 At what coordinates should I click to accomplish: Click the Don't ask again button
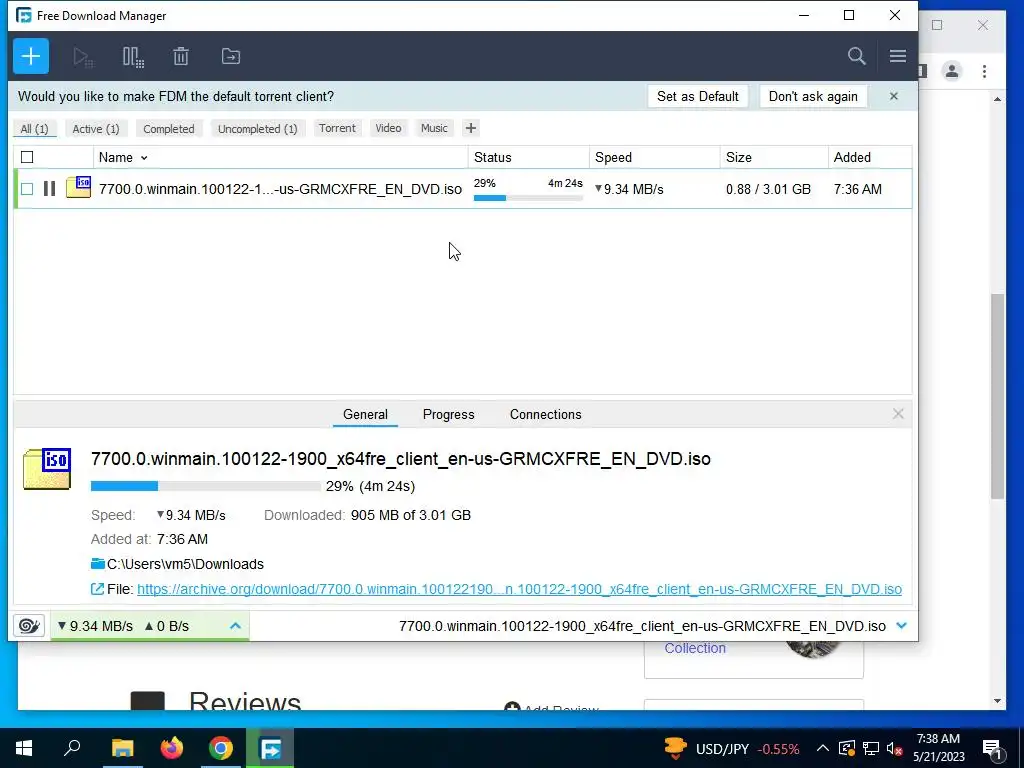813,96
